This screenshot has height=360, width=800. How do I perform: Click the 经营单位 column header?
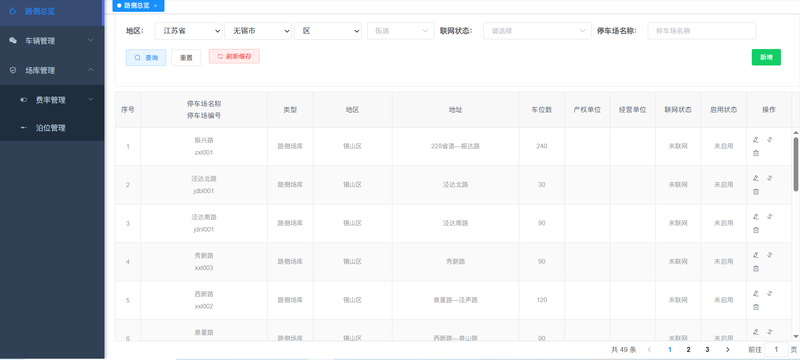click(x=633, y=110)
